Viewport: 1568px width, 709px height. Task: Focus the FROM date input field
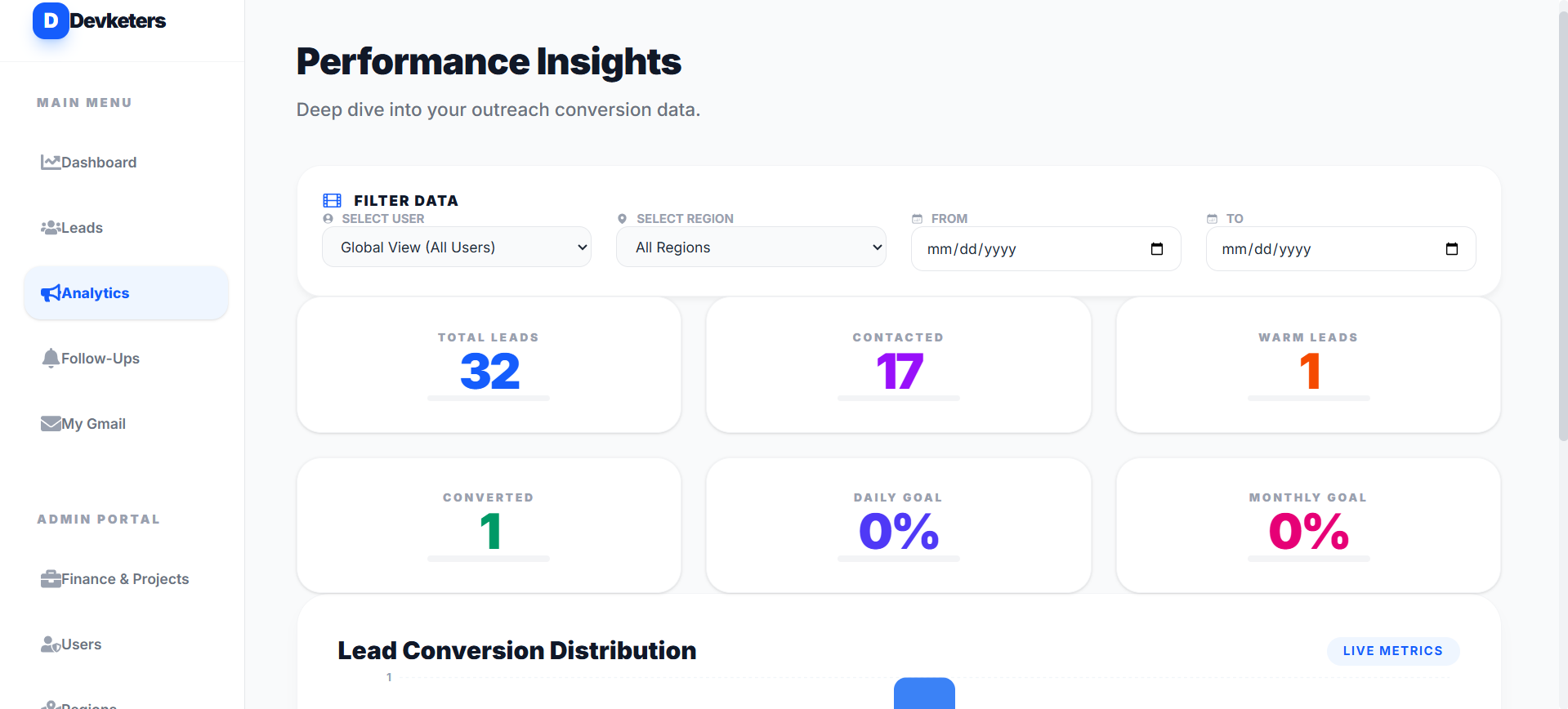1046,249
